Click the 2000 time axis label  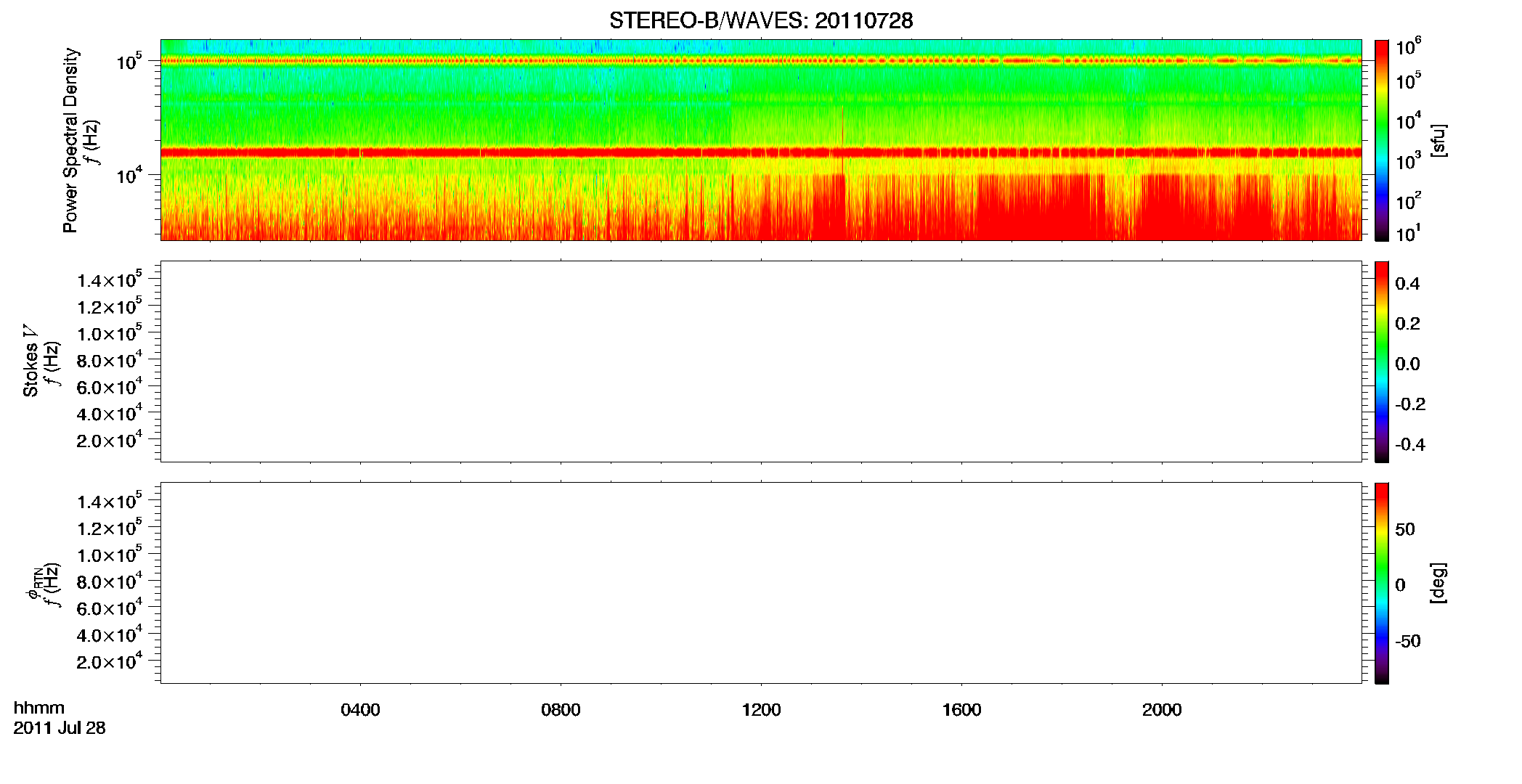click(x=1162, y=710)
